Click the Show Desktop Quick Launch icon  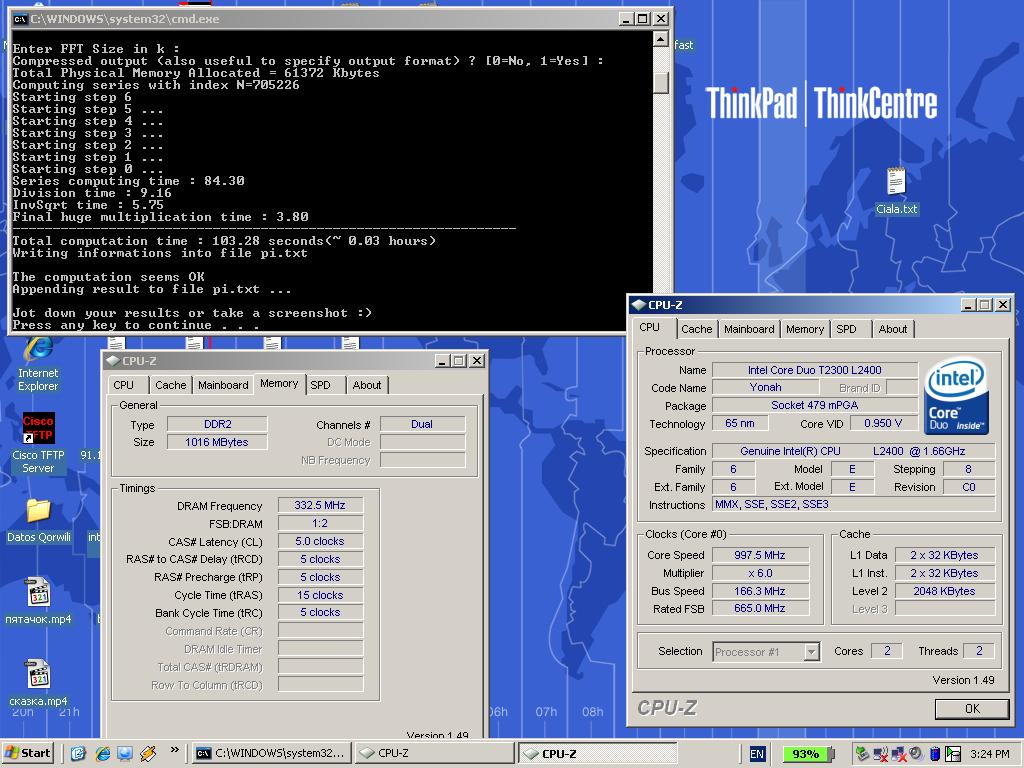coord(125,753)
